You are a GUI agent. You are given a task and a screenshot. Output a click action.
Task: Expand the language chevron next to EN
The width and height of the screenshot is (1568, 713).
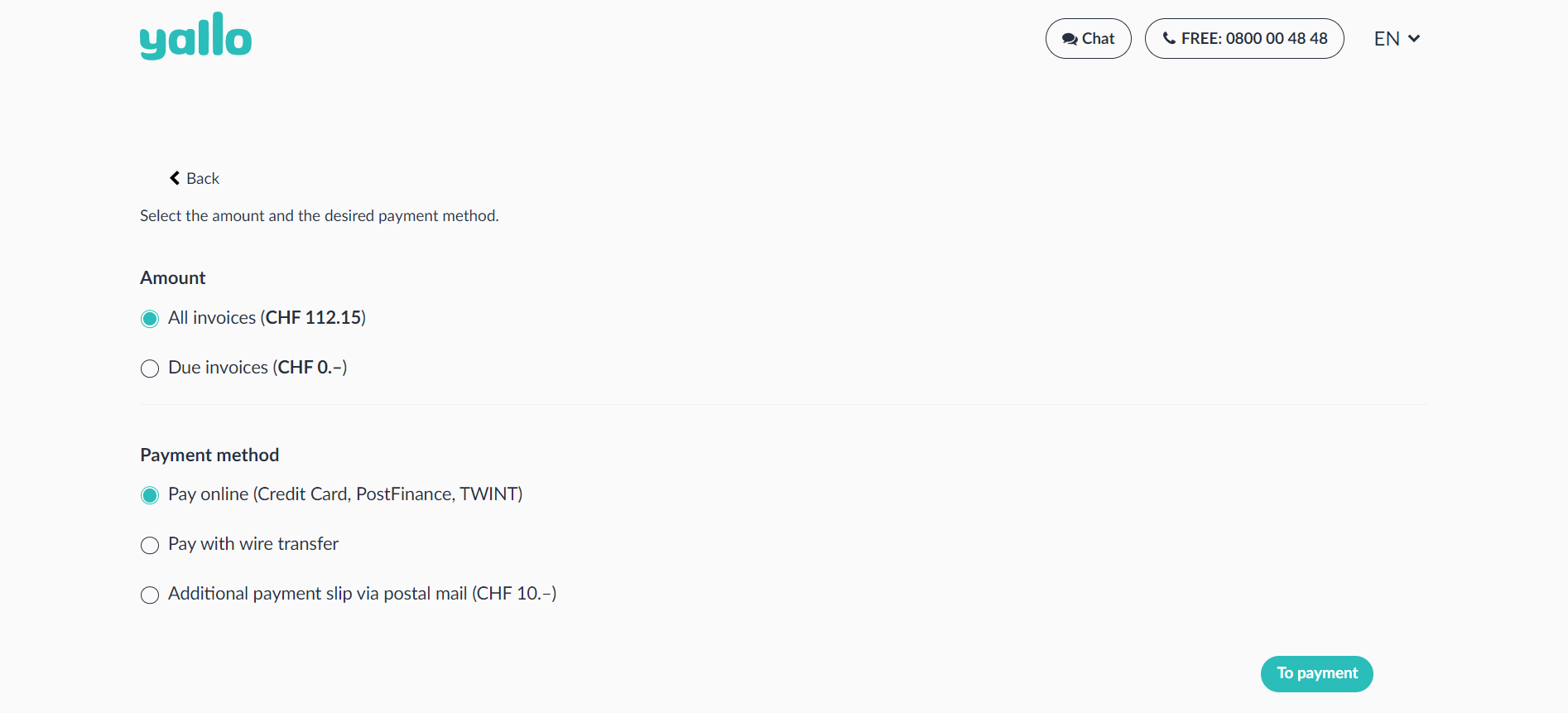pos(1414,38)
